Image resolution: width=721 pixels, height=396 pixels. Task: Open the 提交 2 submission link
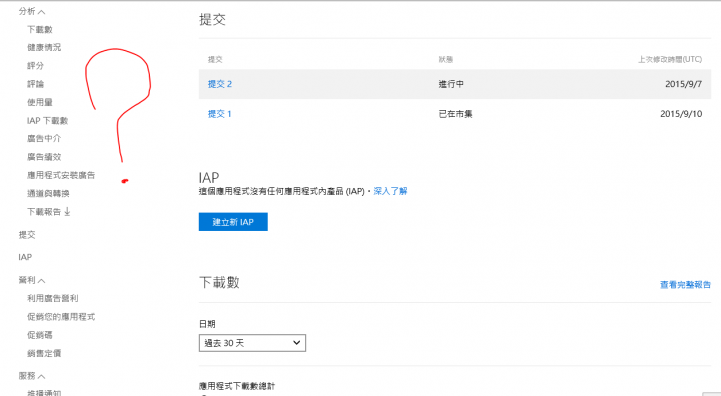220,84
